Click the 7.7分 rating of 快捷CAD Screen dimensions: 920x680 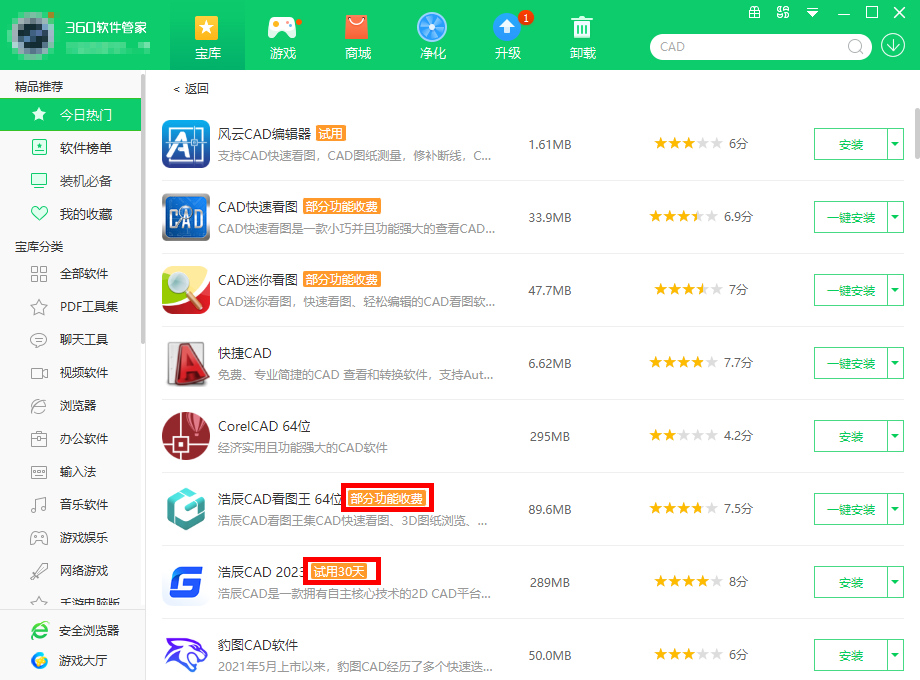point(738,363)
